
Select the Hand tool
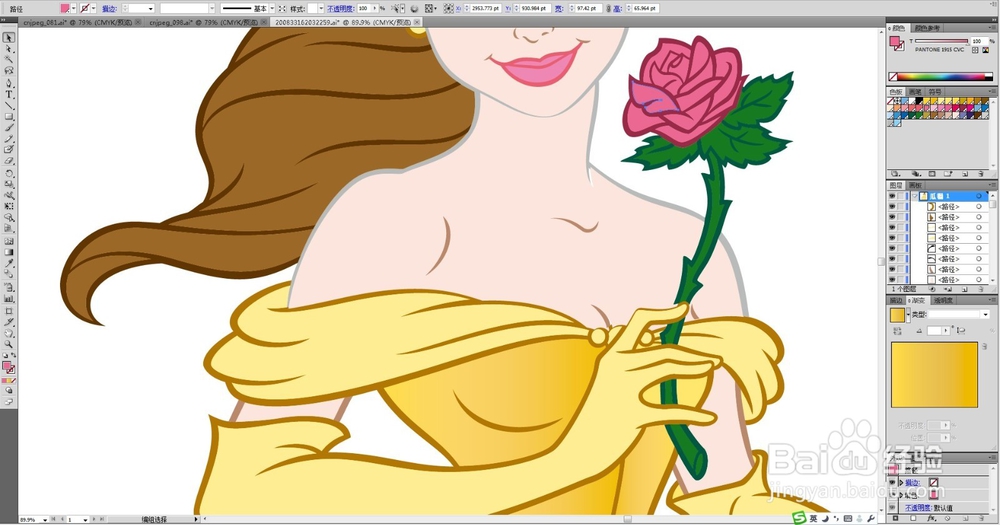point(9,333)
